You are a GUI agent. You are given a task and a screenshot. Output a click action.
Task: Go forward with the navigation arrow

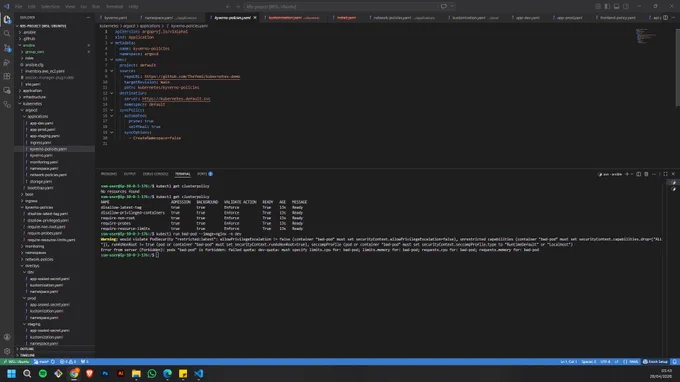(x=238, y=7)
